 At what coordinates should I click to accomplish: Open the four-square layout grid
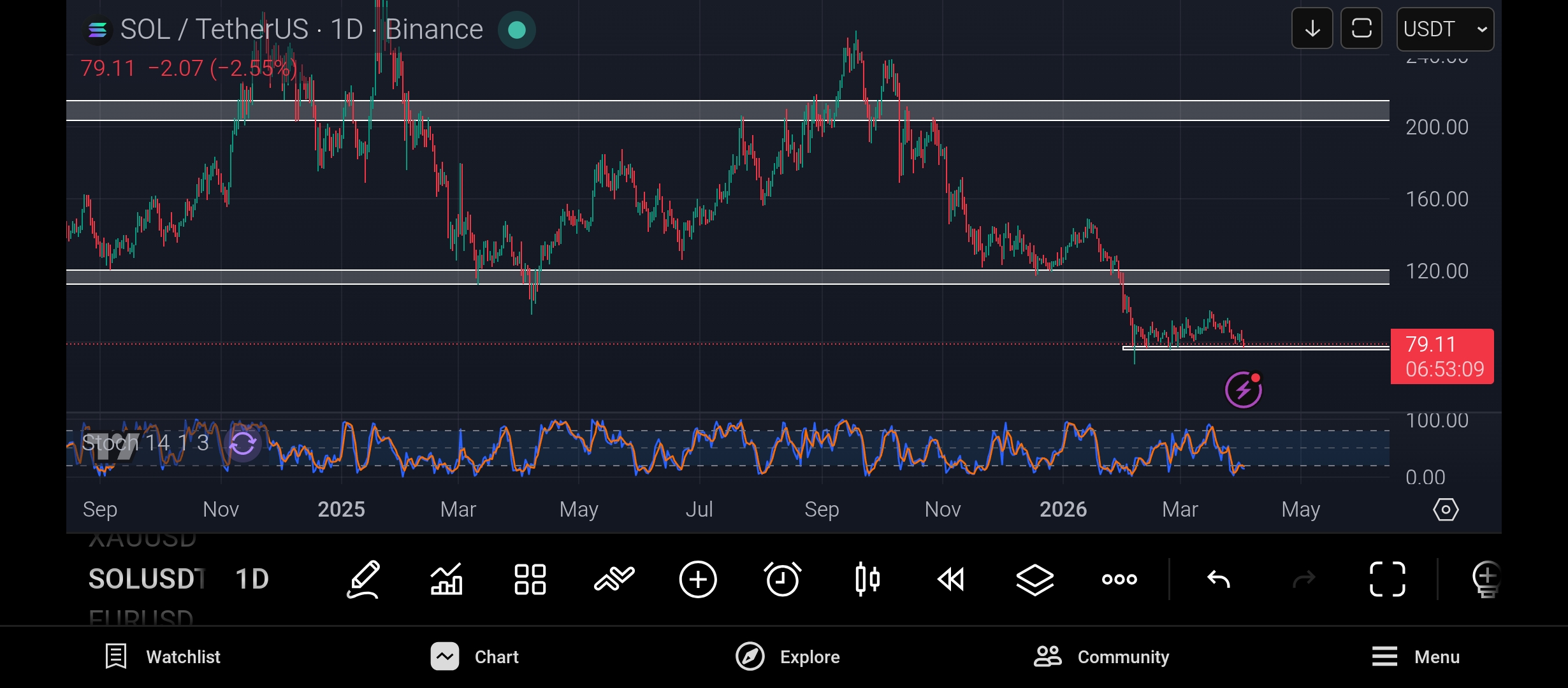coord(530,579)
